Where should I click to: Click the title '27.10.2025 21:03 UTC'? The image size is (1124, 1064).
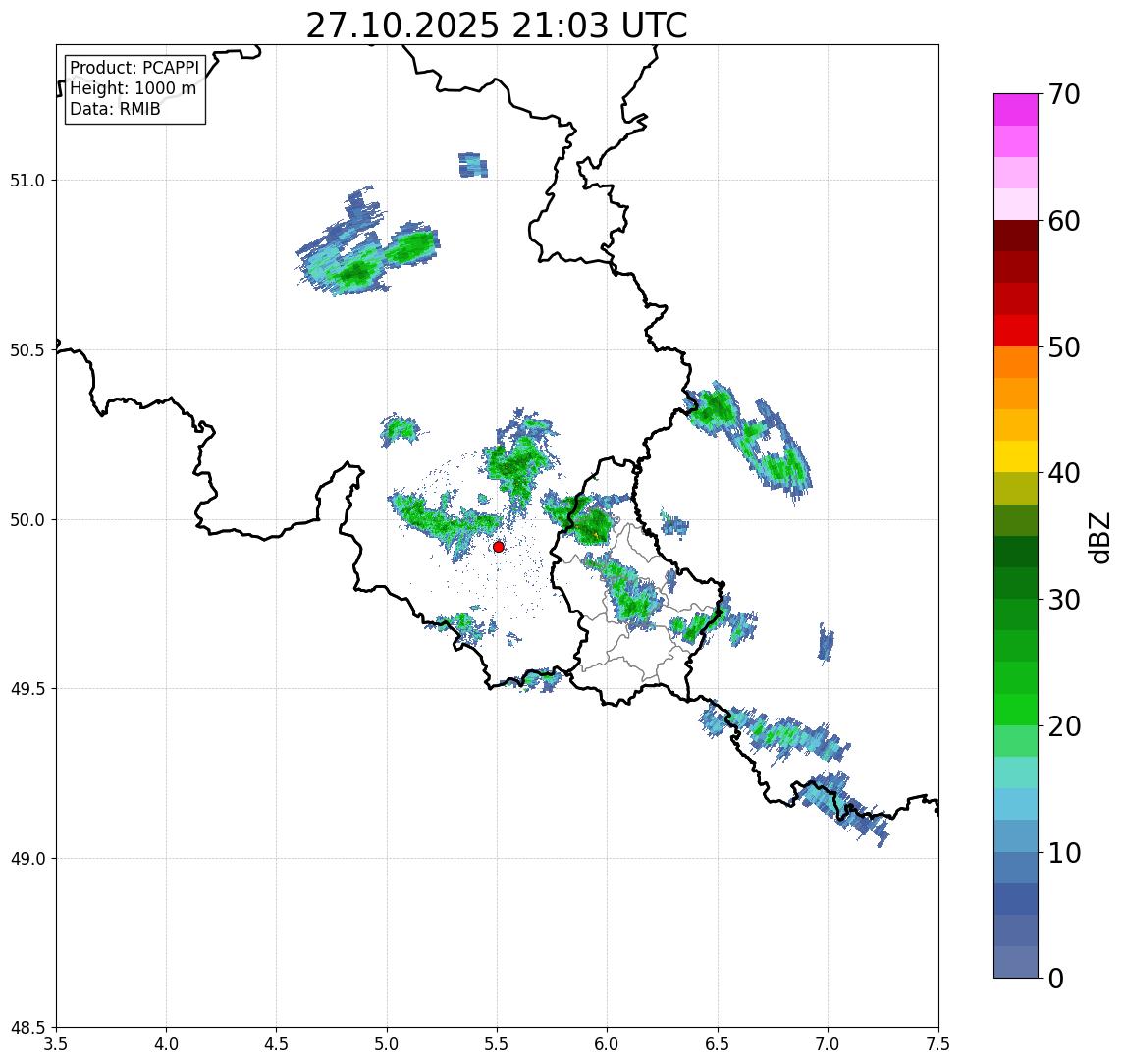click(x=497, y=27)
